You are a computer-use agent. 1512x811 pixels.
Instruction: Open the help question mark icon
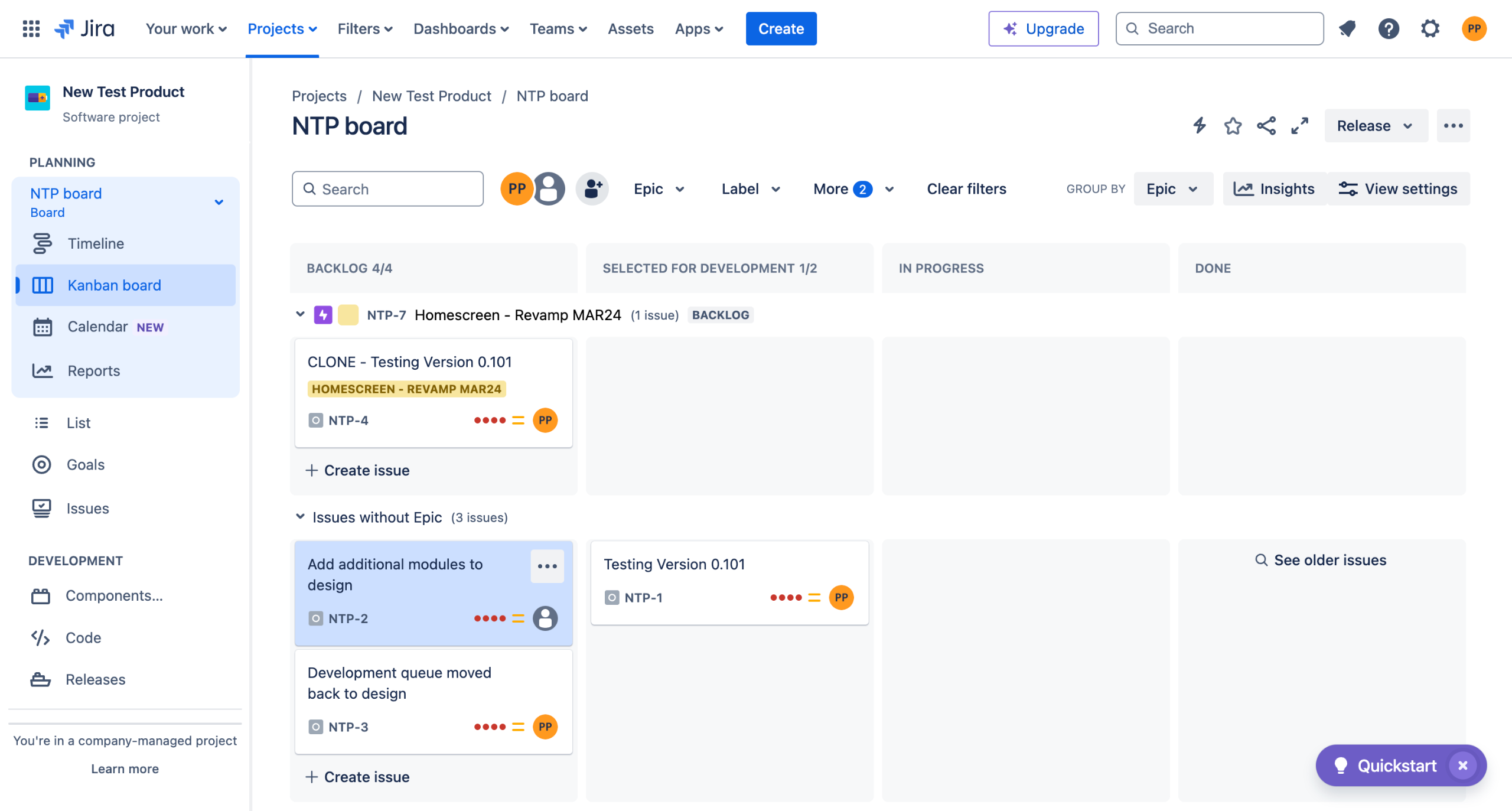point(1389,28)
